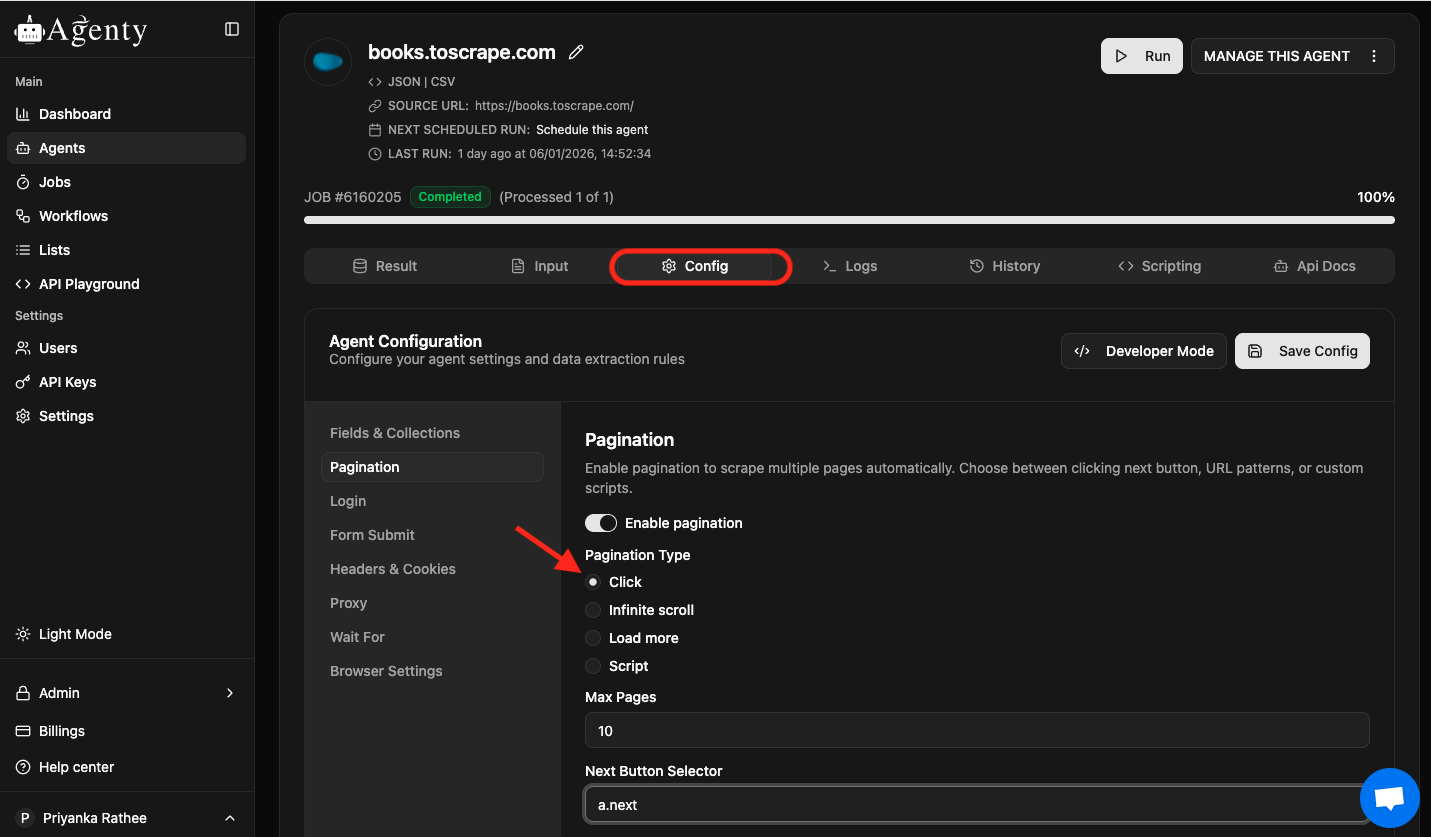The width and height of the screenshot is (1431, 837).
Task: Open Dashboard from the sidebar
Action: 75,114
